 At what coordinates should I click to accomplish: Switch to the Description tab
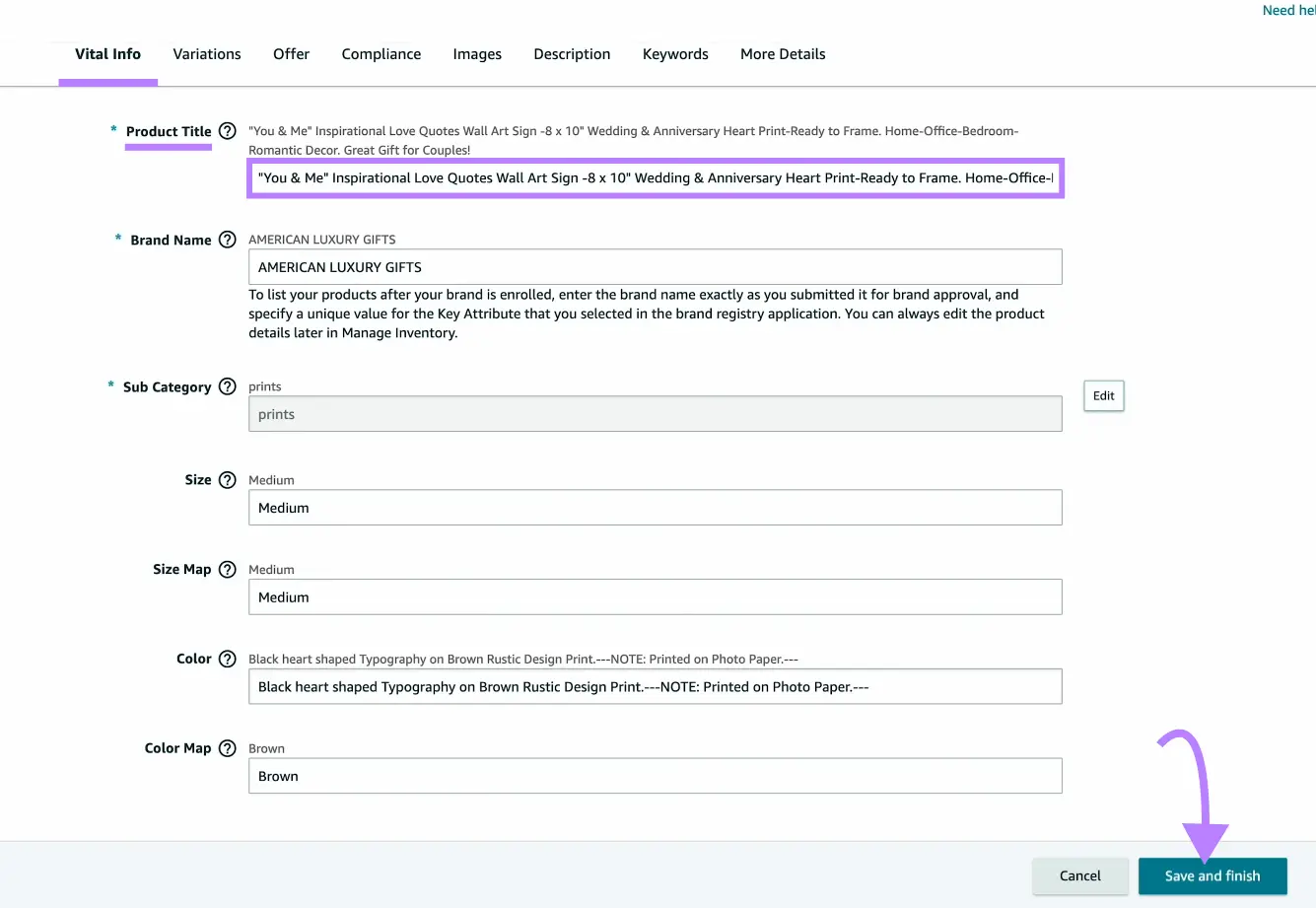click(x=572, y=54)
